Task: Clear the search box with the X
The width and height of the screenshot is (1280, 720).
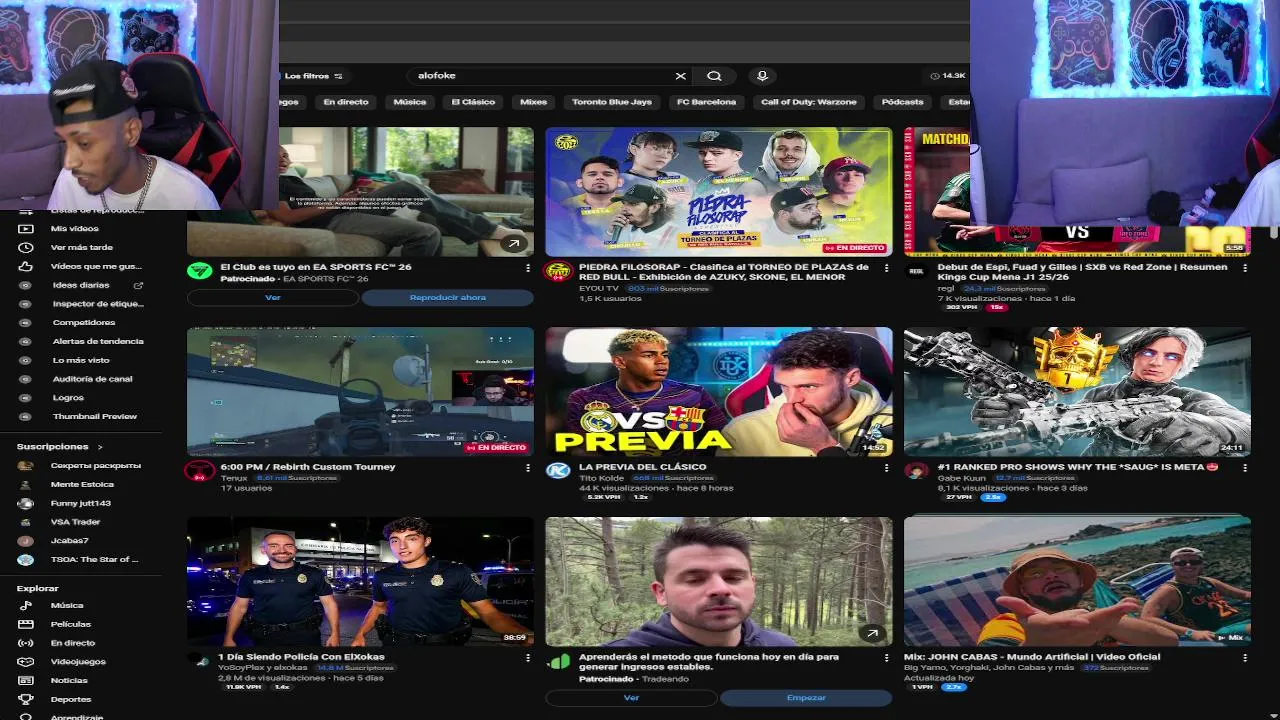Action: pos(681,76)
